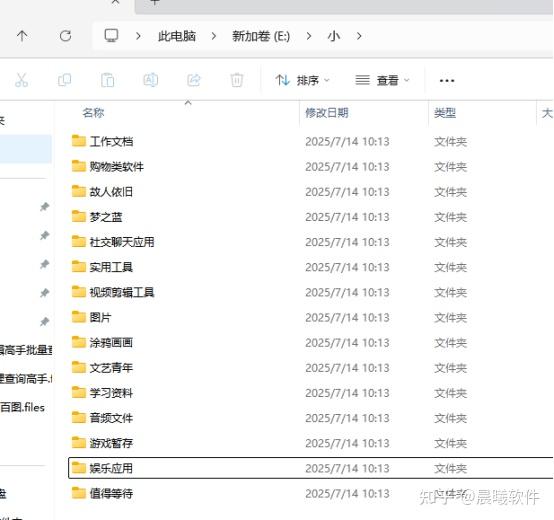Click the up arrow navigation button
554x520 pixels.
coord(22,36)
